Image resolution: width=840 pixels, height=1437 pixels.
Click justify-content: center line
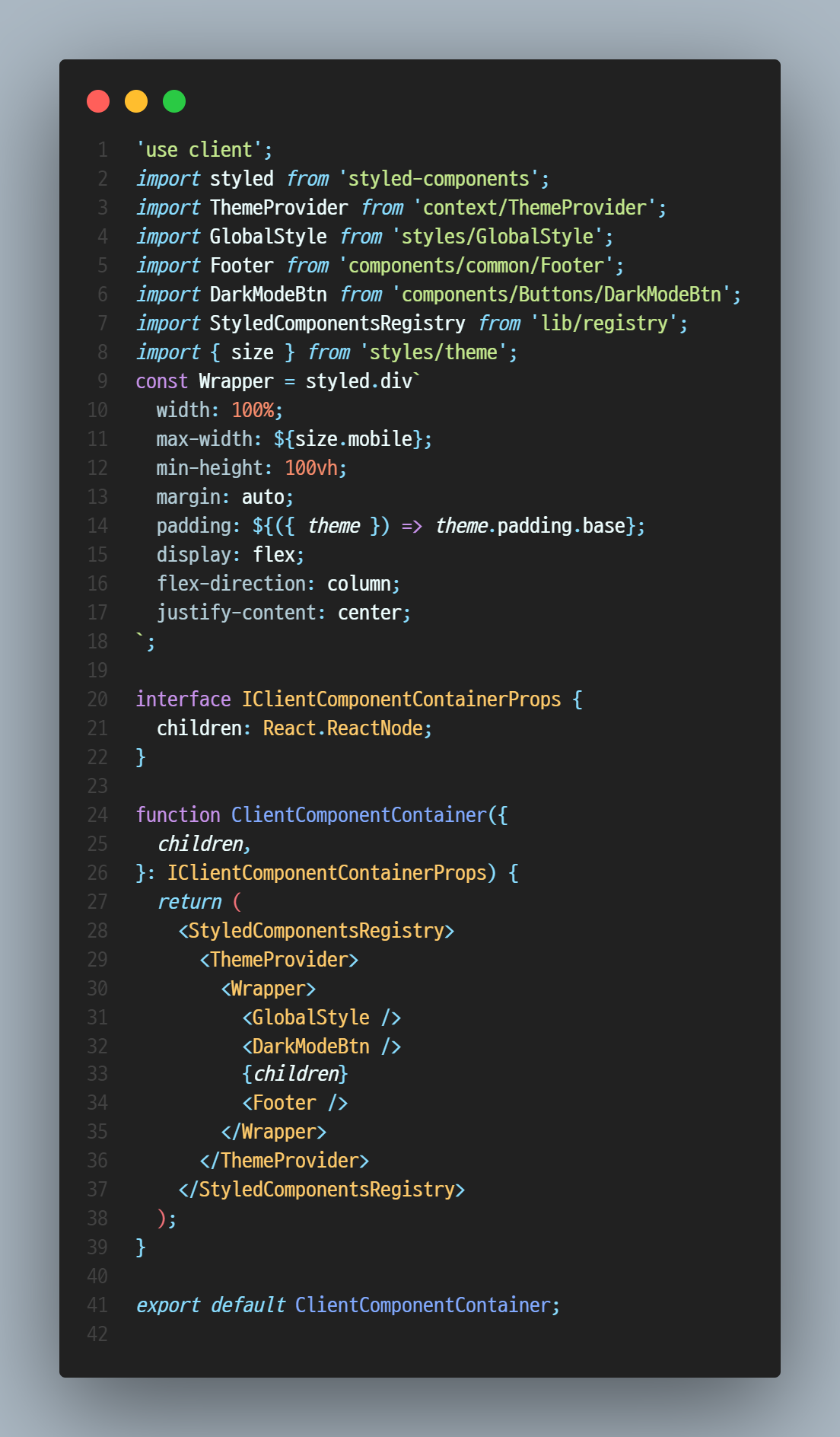click(284, 613)
